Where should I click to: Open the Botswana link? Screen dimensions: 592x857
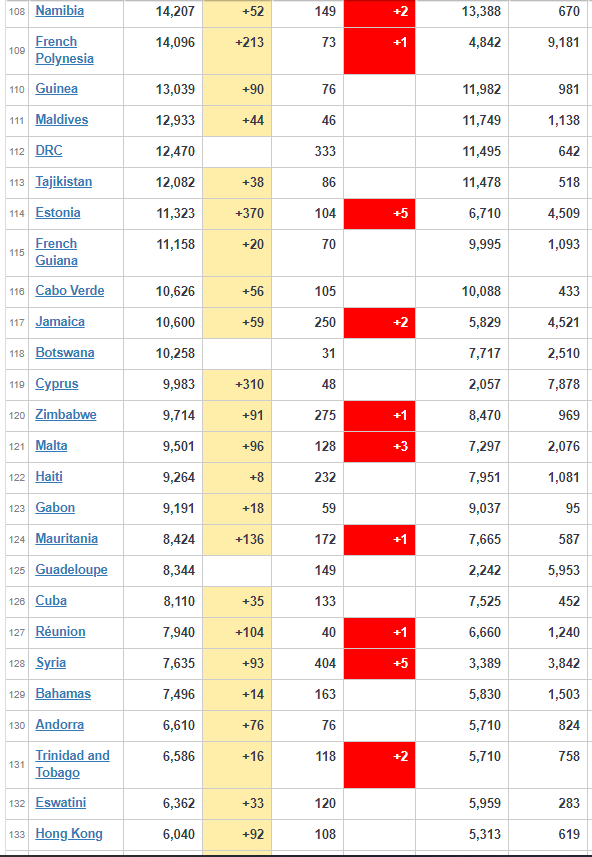(x=65, y=353)
